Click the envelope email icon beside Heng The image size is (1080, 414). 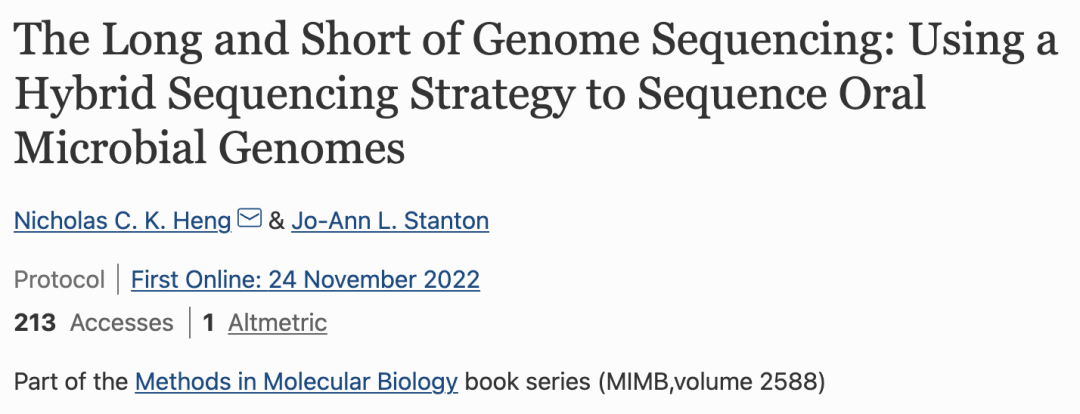click(249, 219)
